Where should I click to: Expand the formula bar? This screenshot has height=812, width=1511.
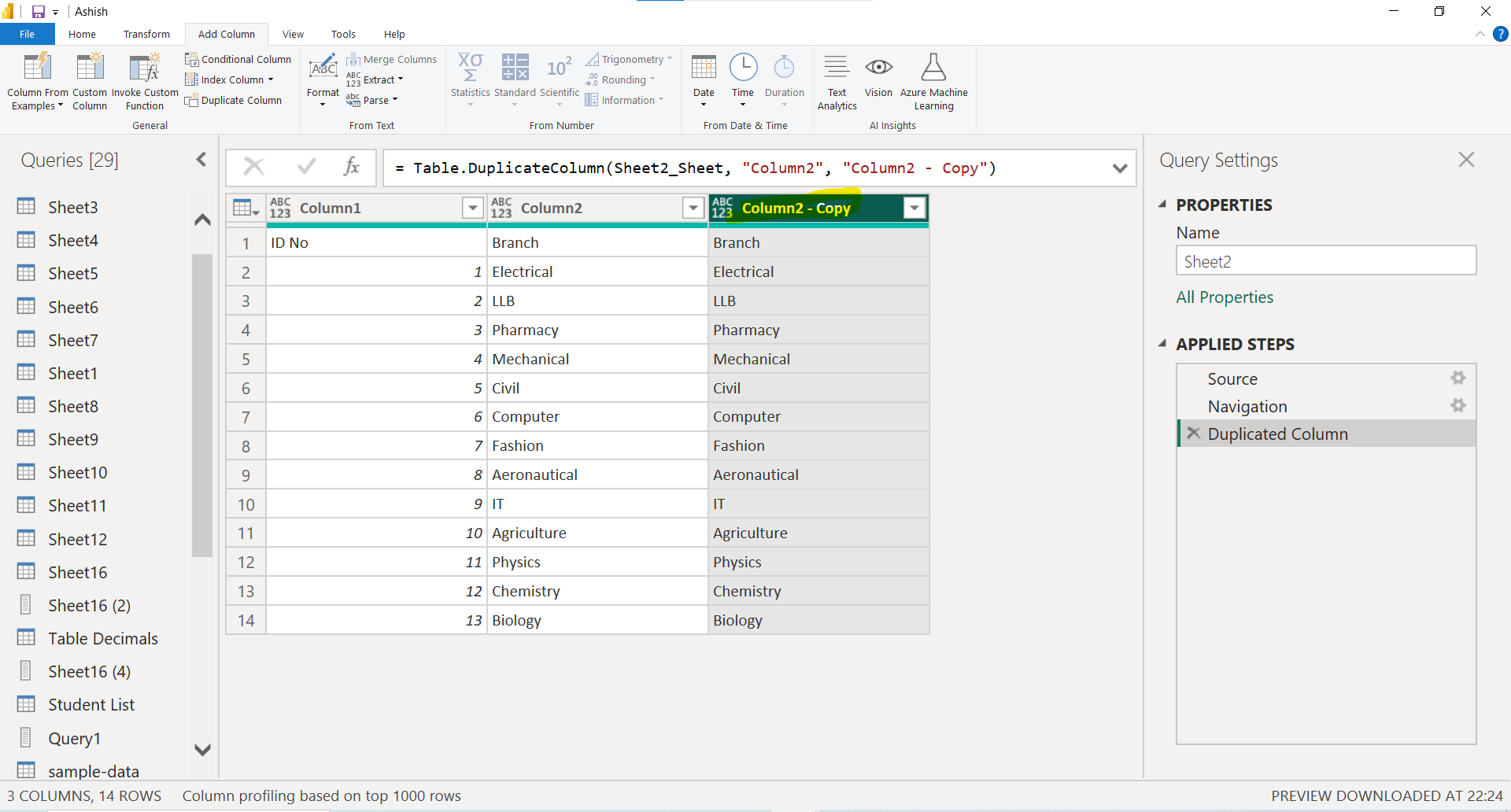(1120, 168)
